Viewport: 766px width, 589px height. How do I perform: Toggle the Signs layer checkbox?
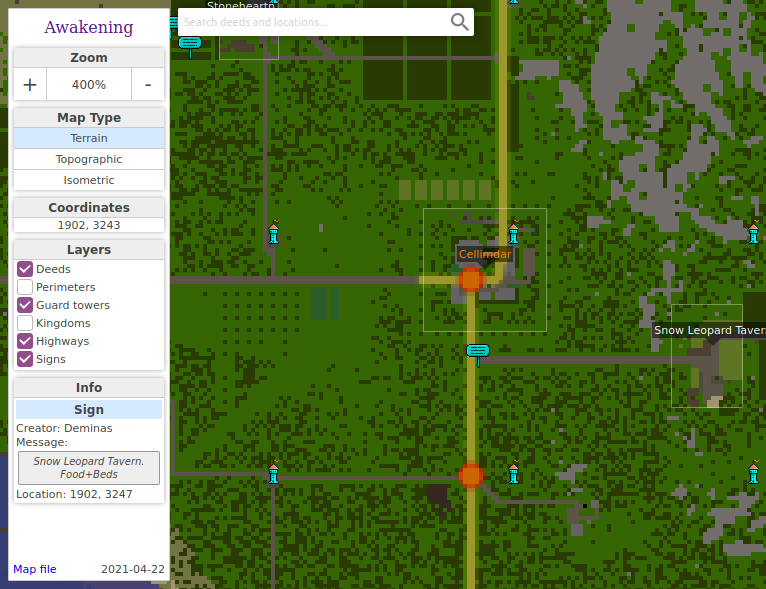click(x=25, y=359)
